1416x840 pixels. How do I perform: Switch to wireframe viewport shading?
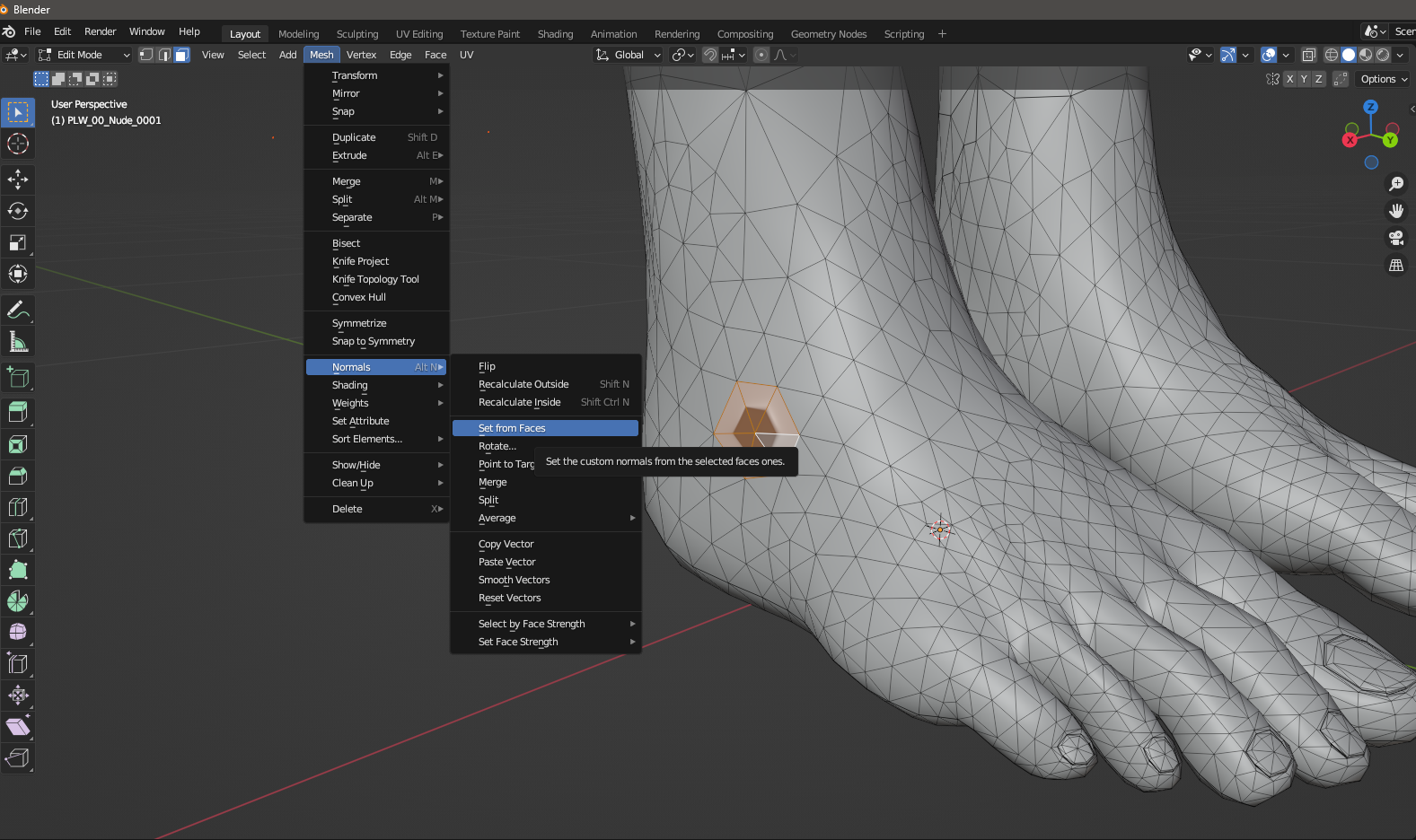tap(1332, 55)
